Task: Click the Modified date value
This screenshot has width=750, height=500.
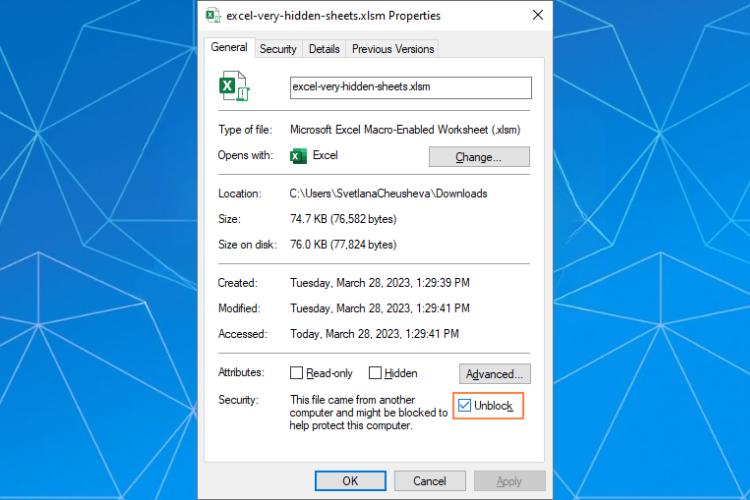Action: coord(380,308)
